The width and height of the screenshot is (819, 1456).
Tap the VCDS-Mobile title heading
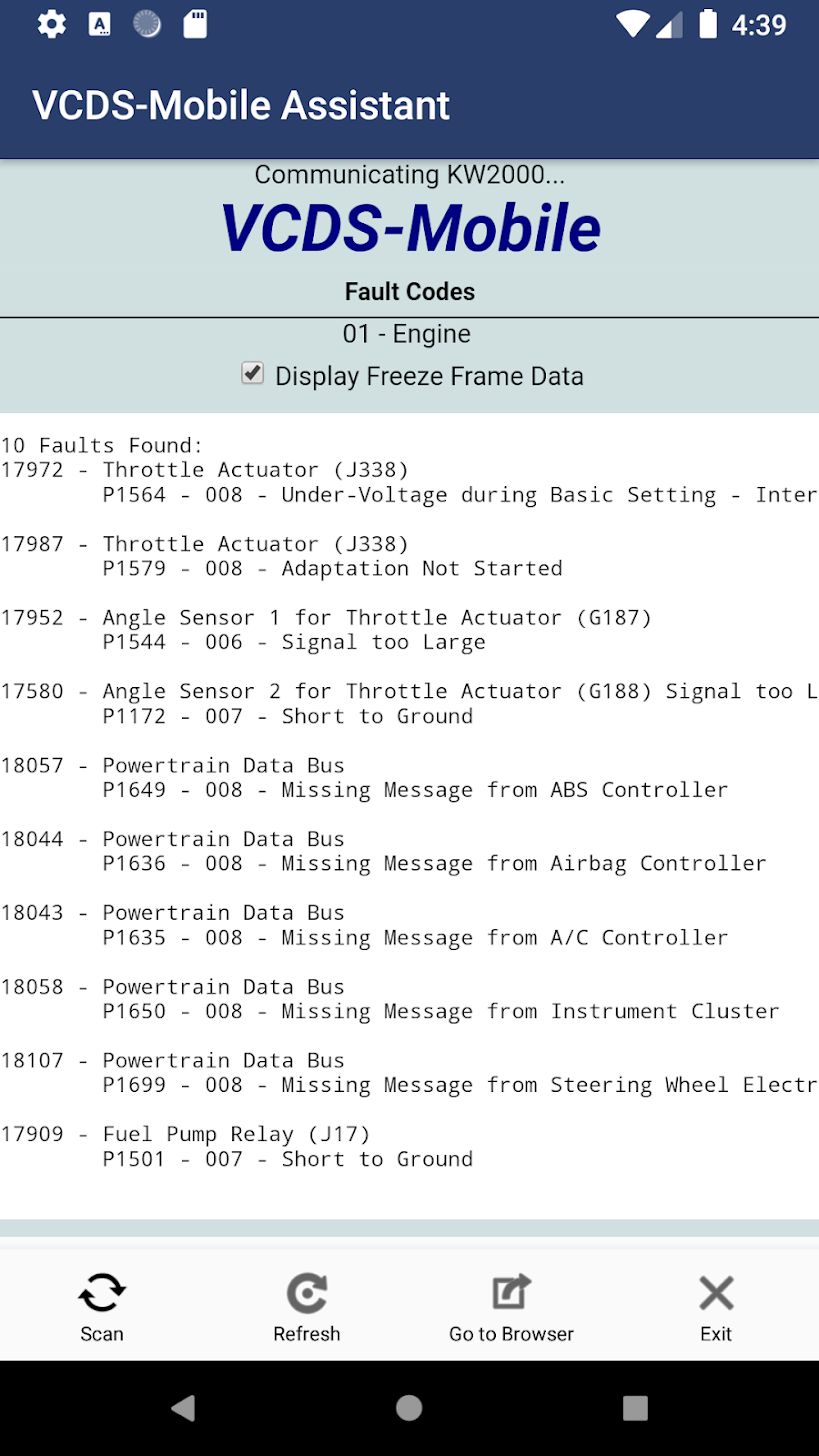click(410, 227)
